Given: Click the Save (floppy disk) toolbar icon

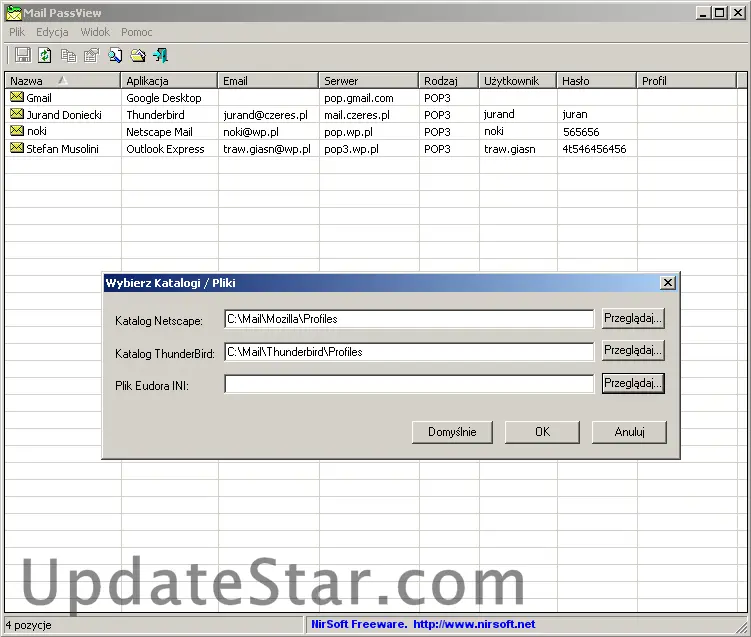Looking at the screenshot, I should pos(23,55).
